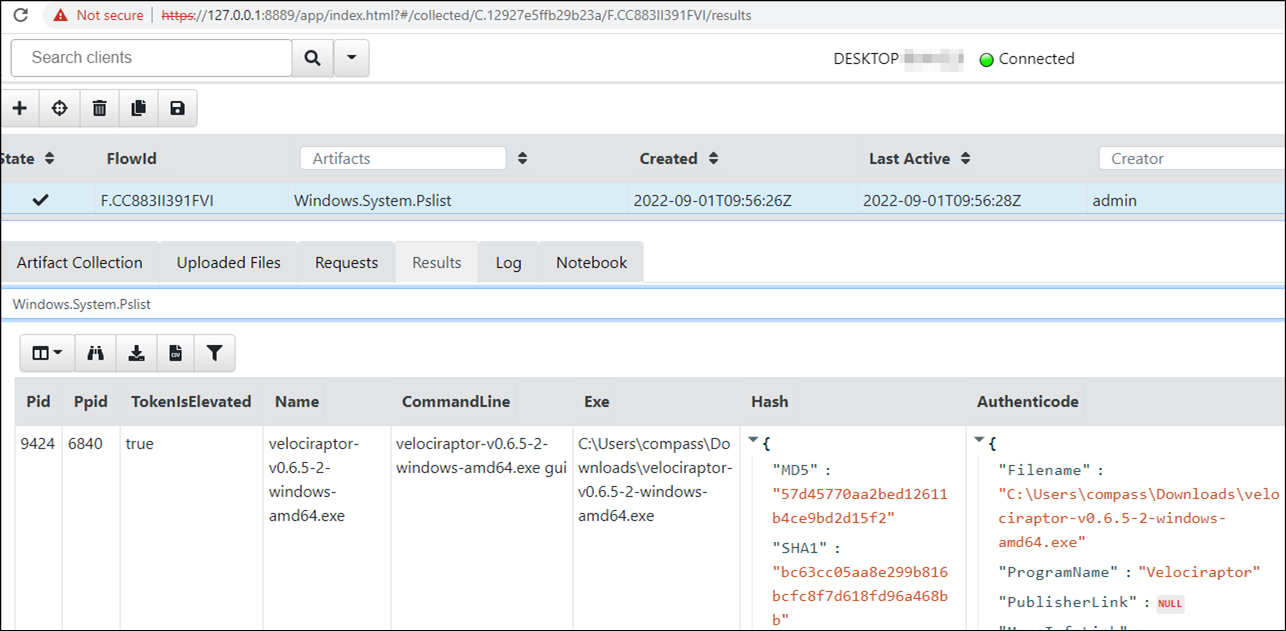1286x631 pixels.
Task: Click the TokenIsElevated column header
Action: 191,402
